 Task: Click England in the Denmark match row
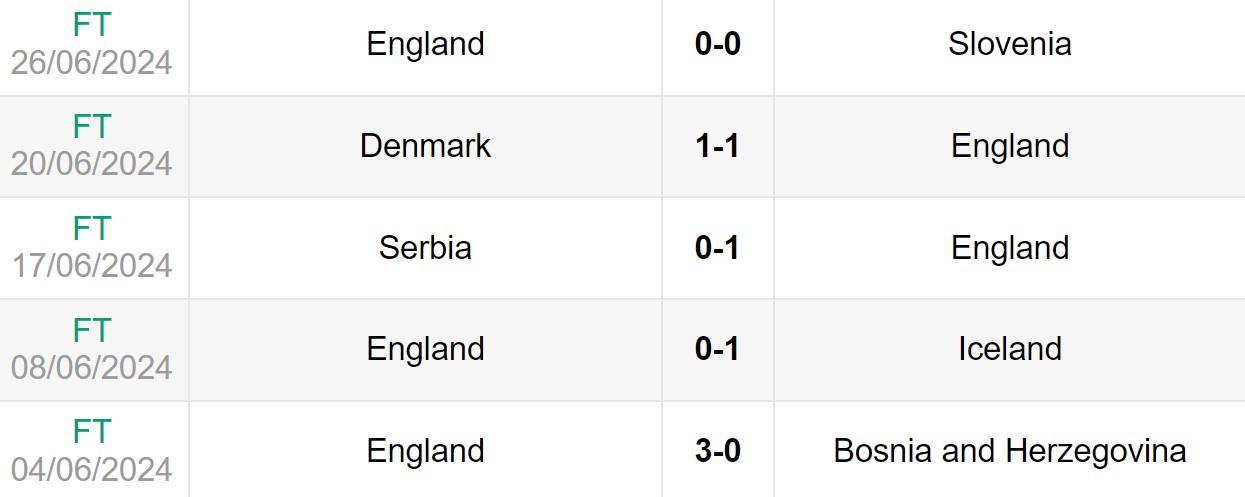1009,146
